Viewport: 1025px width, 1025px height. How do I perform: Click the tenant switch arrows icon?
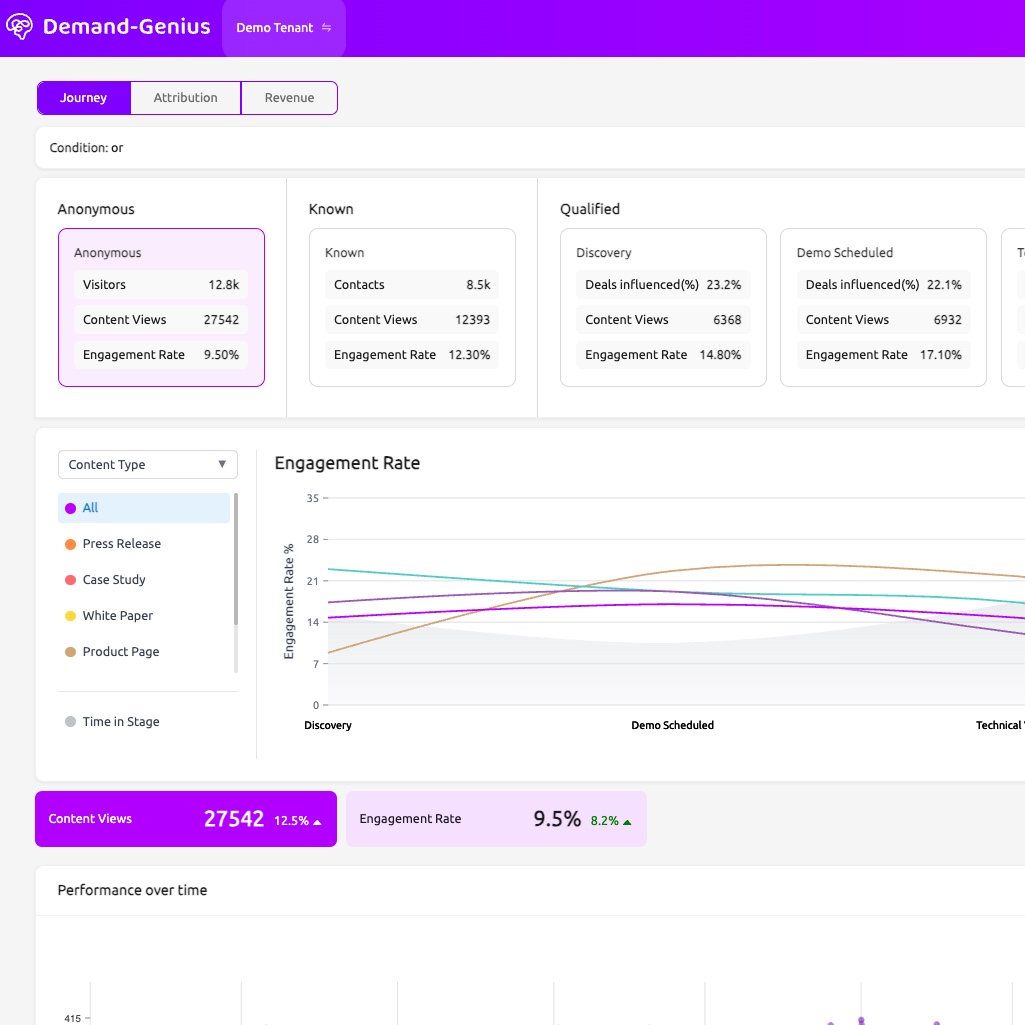coord(326,28)
